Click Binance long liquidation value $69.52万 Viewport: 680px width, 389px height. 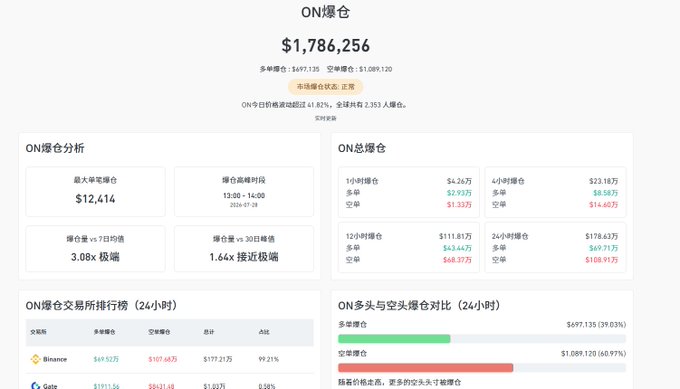click(106, 359)
